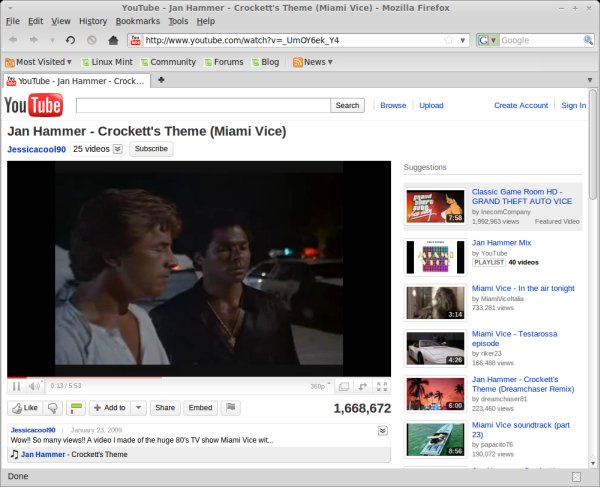Pause the video playback
Image resolution: width=600 pixels, height=487 pixels.
pos(16,386)
